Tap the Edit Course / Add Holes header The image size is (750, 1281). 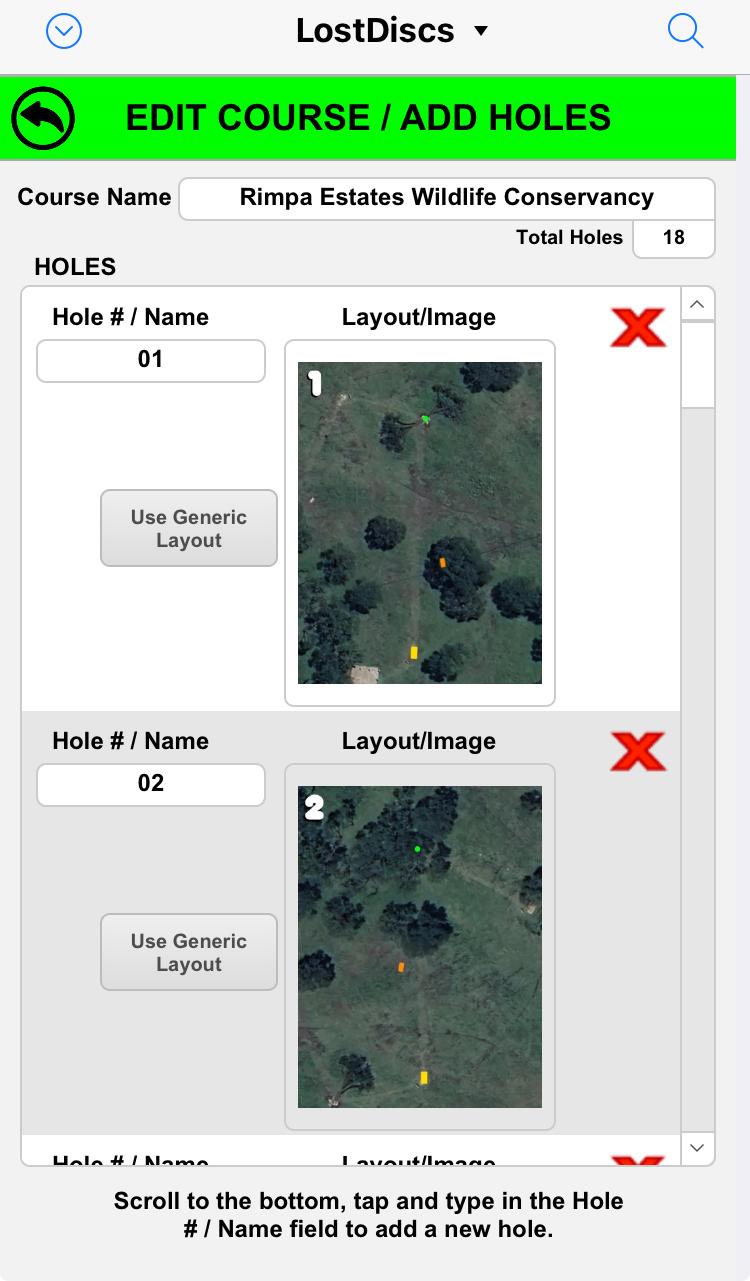[368, 118]
